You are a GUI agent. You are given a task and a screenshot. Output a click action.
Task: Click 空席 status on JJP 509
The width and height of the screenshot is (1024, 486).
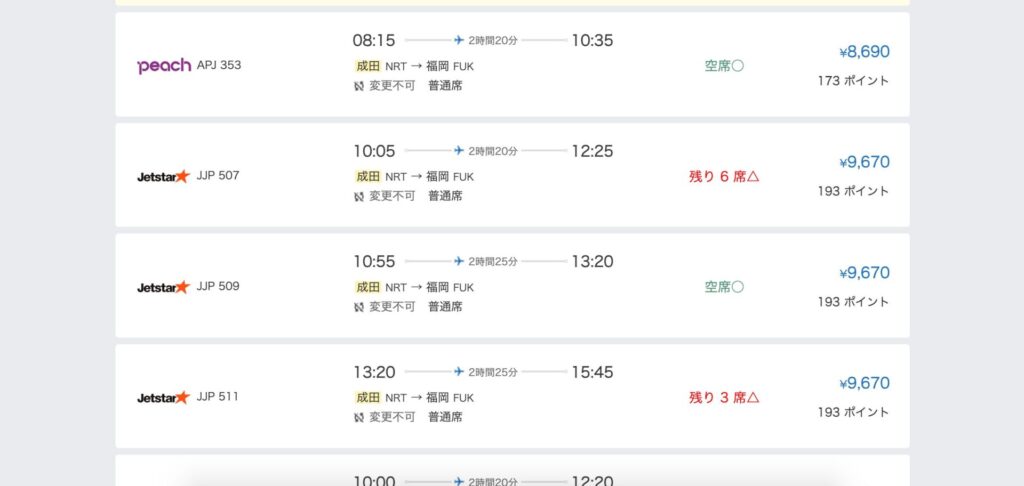(724, 287)
